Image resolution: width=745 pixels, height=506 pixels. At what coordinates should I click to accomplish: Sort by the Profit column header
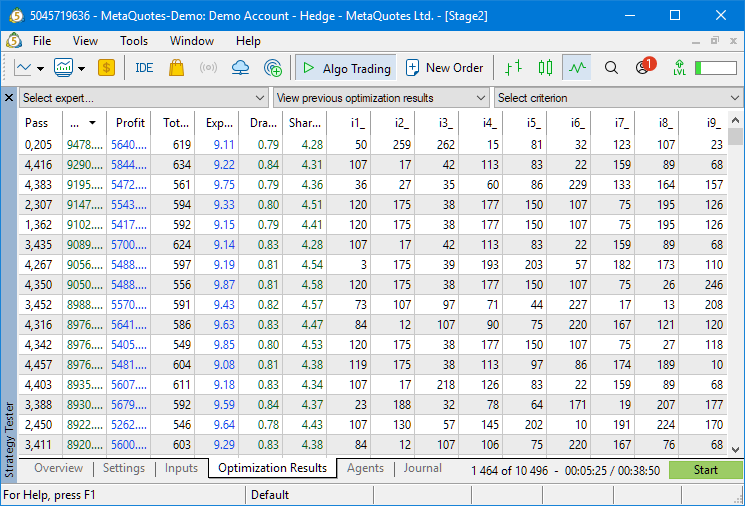click(130, 122)
